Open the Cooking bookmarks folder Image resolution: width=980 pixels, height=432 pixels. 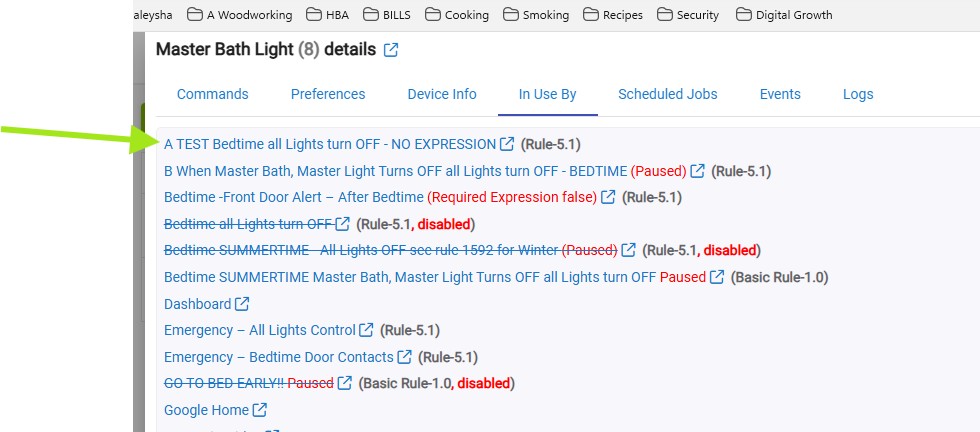coord(457,15)
